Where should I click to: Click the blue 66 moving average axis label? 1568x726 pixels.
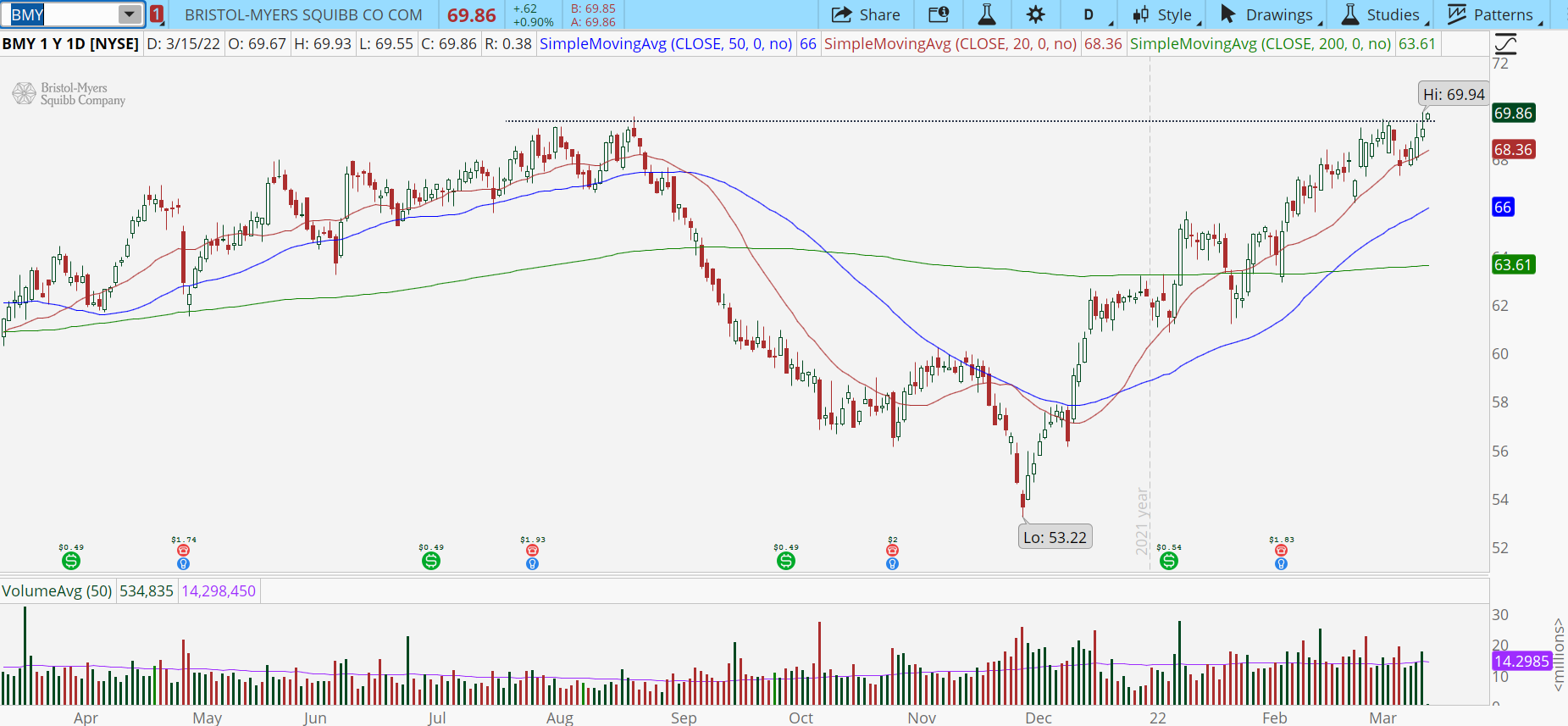pyautogui.click(x=1503, y=207)
